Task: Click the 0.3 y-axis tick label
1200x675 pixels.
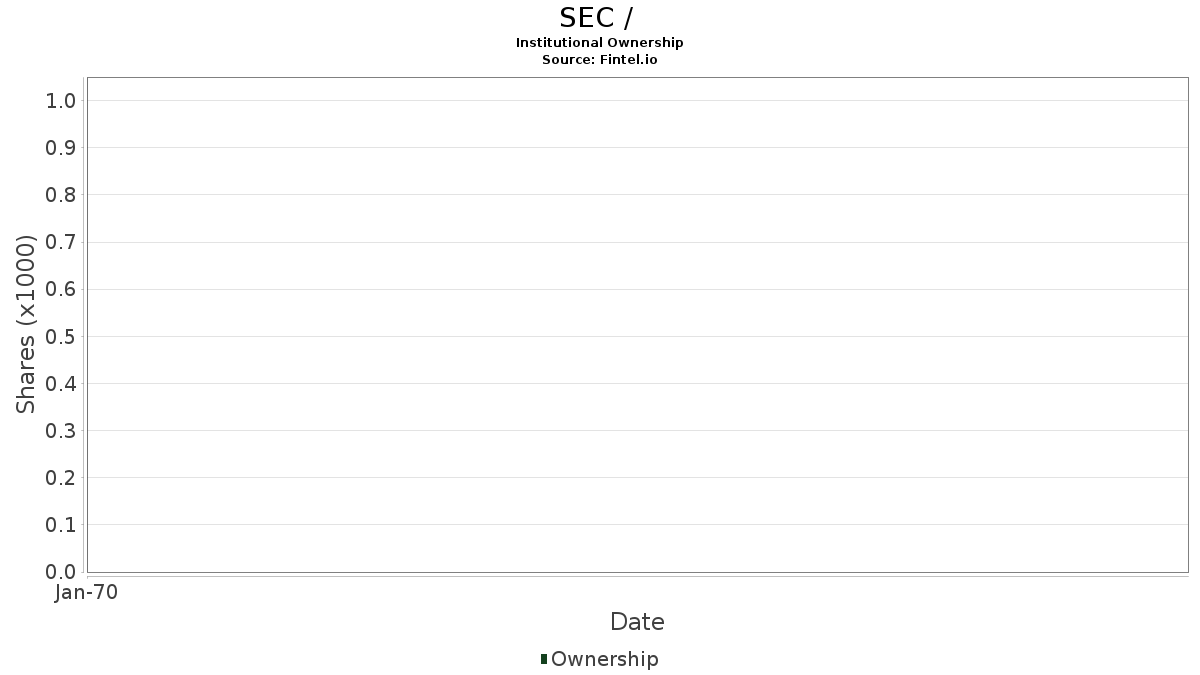Action: click(x=61, y=431)
